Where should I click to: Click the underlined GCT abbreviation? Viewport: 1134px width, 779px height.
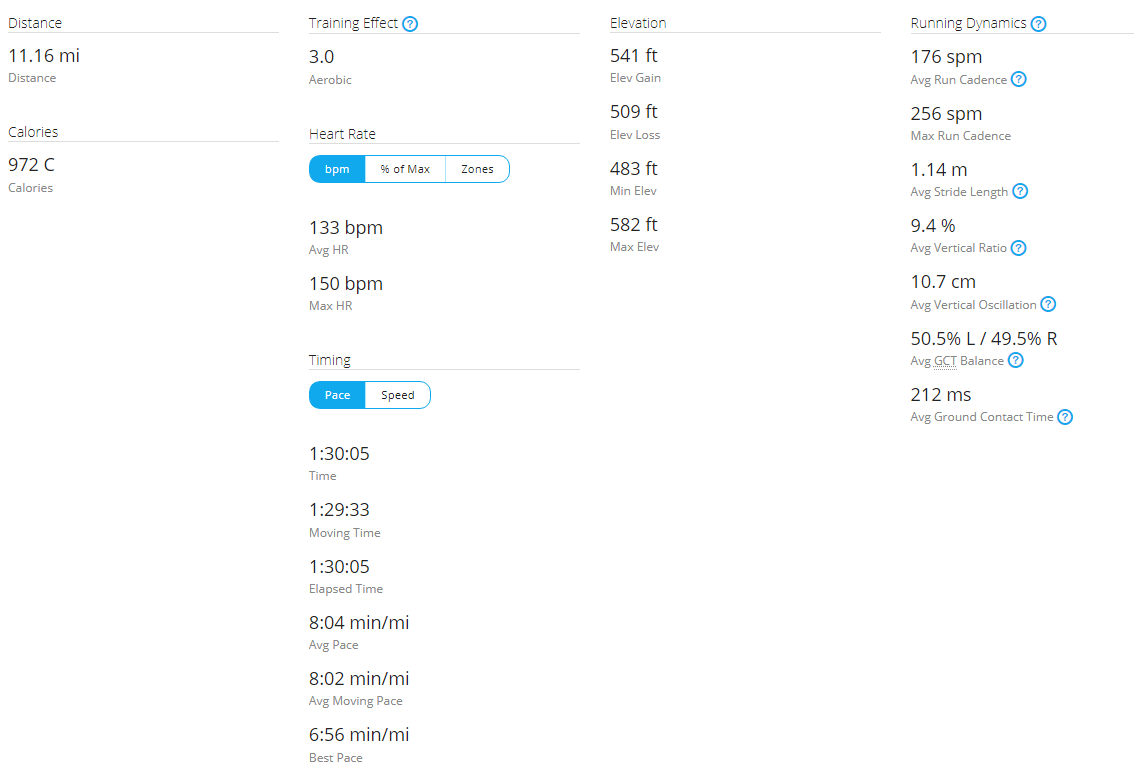(945, 361)
